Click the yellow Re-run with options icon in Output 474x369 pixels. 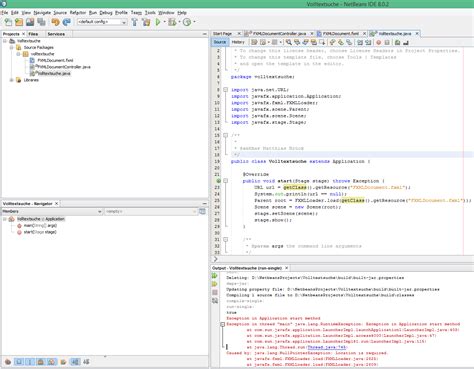click(x=215, y=284)
